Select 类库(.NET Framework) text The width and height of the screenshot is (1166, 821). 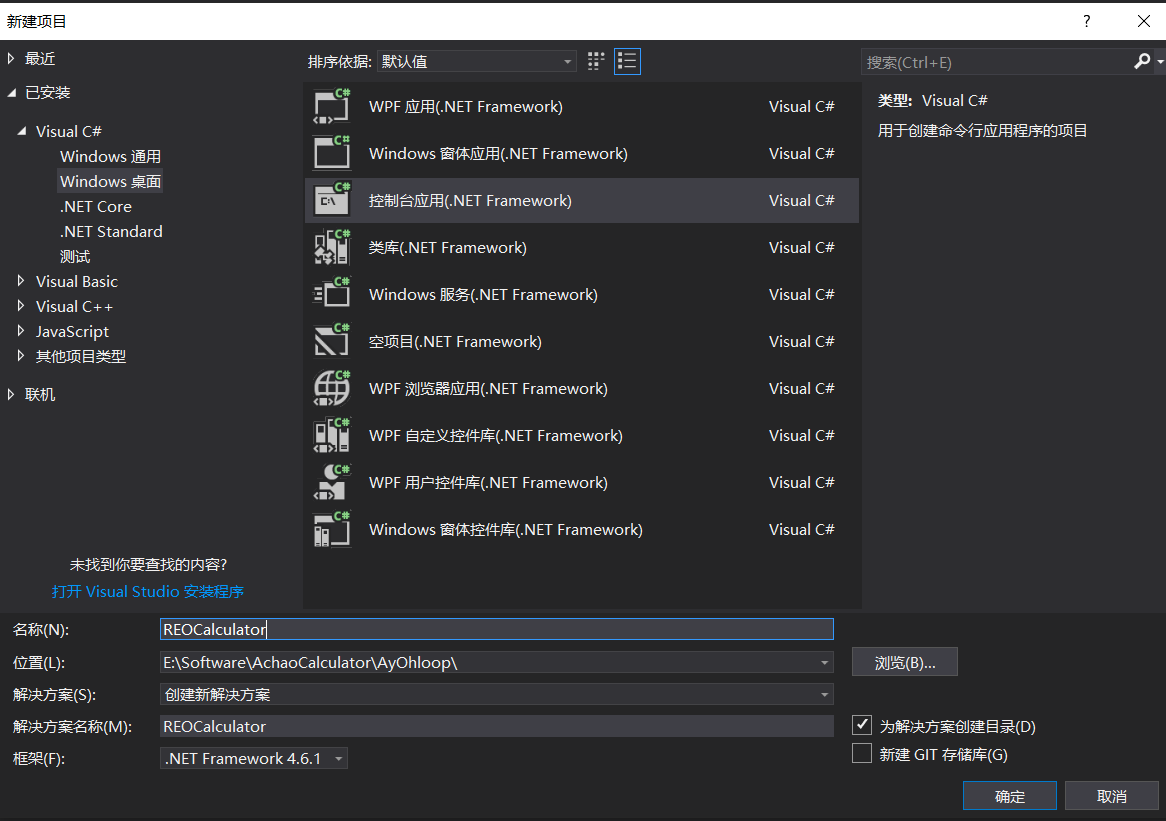click(448, 247)
